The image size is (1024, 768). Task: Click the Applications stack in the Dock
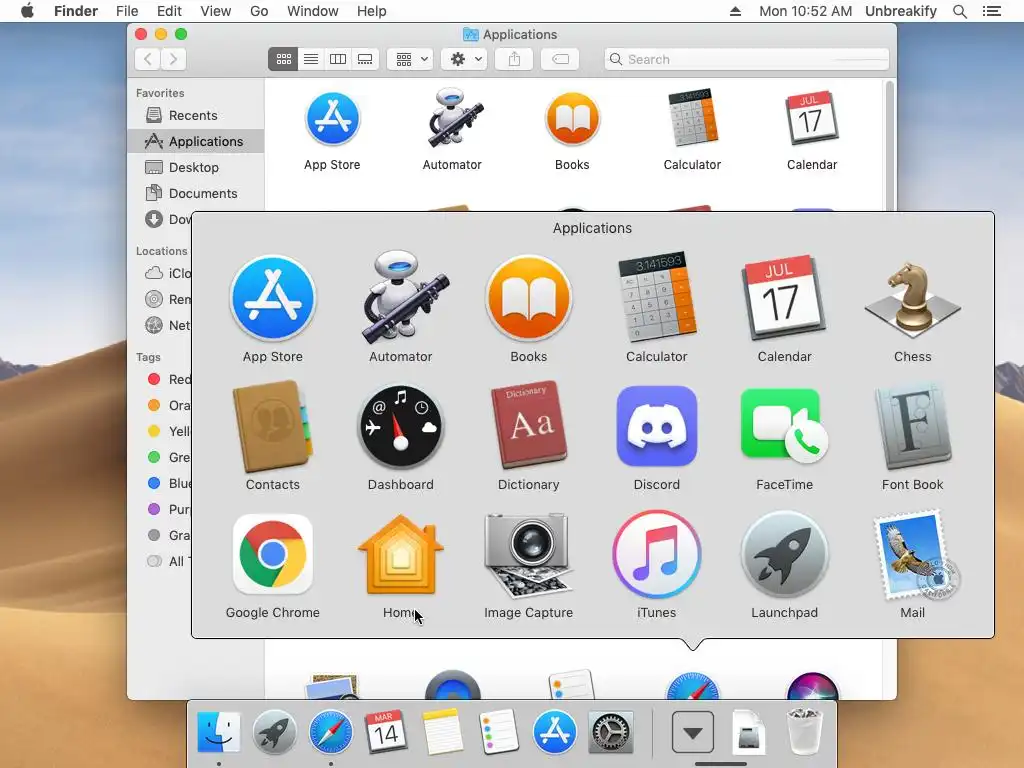tap(693, 732)
